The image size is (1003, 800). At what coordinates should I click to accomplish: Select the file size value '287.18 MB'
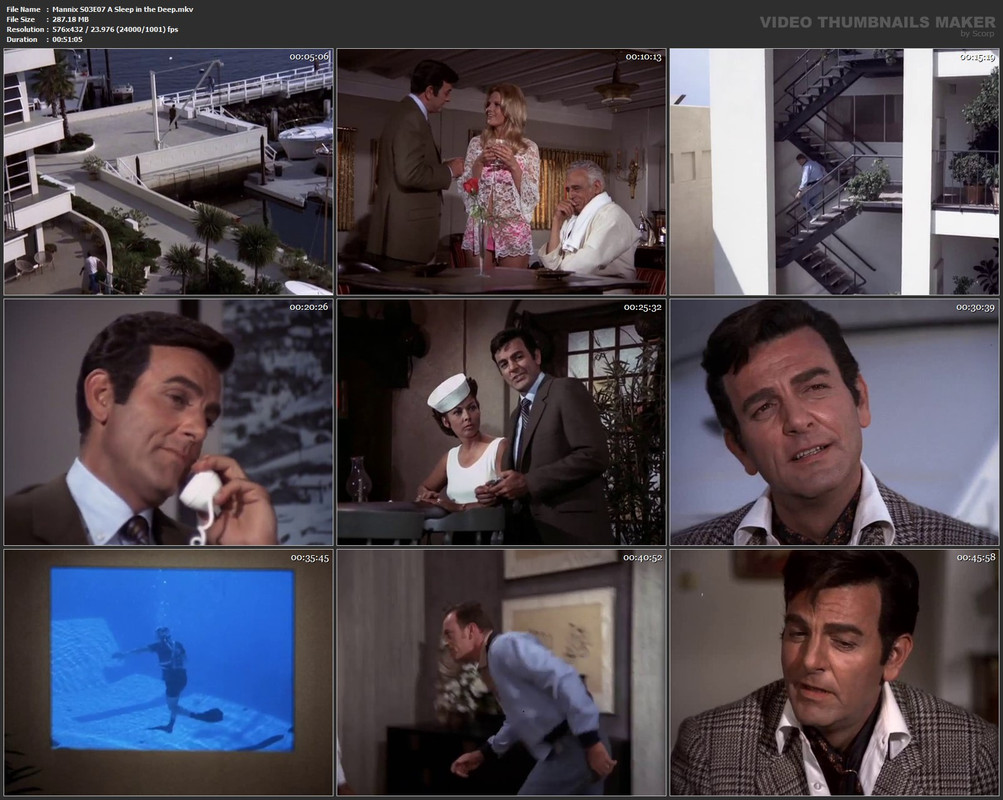70,19
